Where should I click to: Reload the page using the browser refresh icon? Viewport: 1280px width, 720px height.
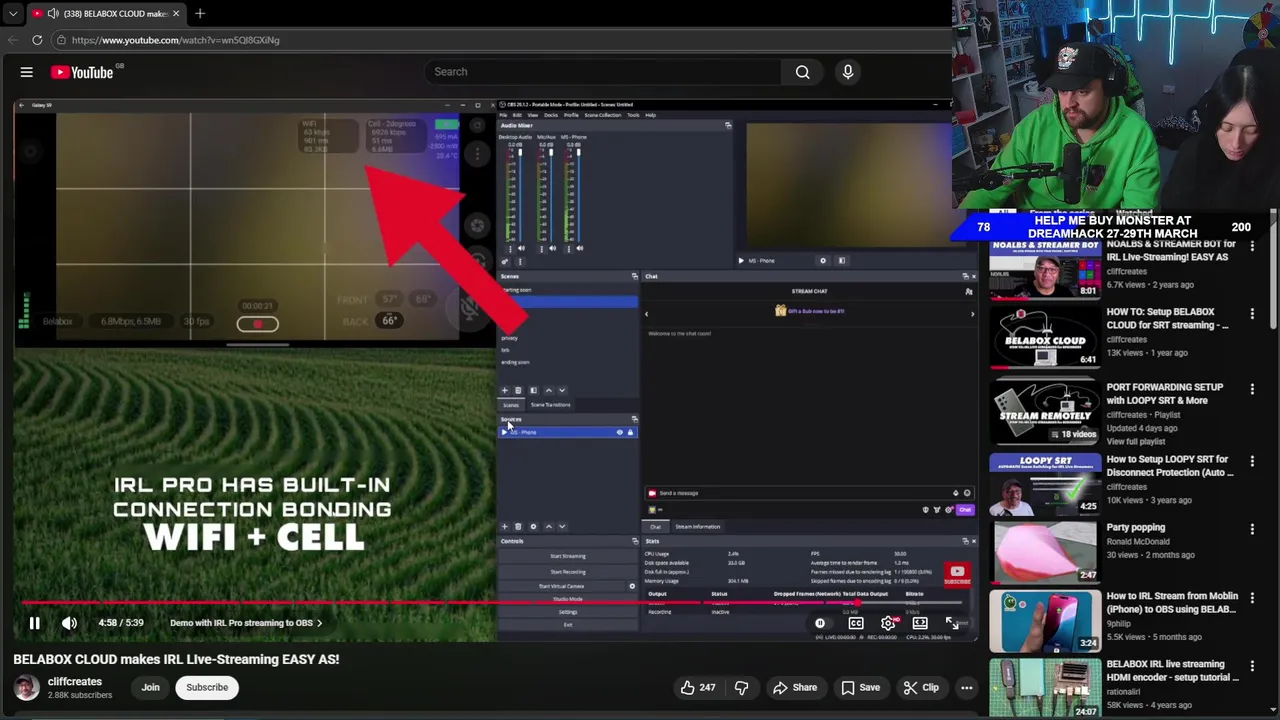(37, 40)
